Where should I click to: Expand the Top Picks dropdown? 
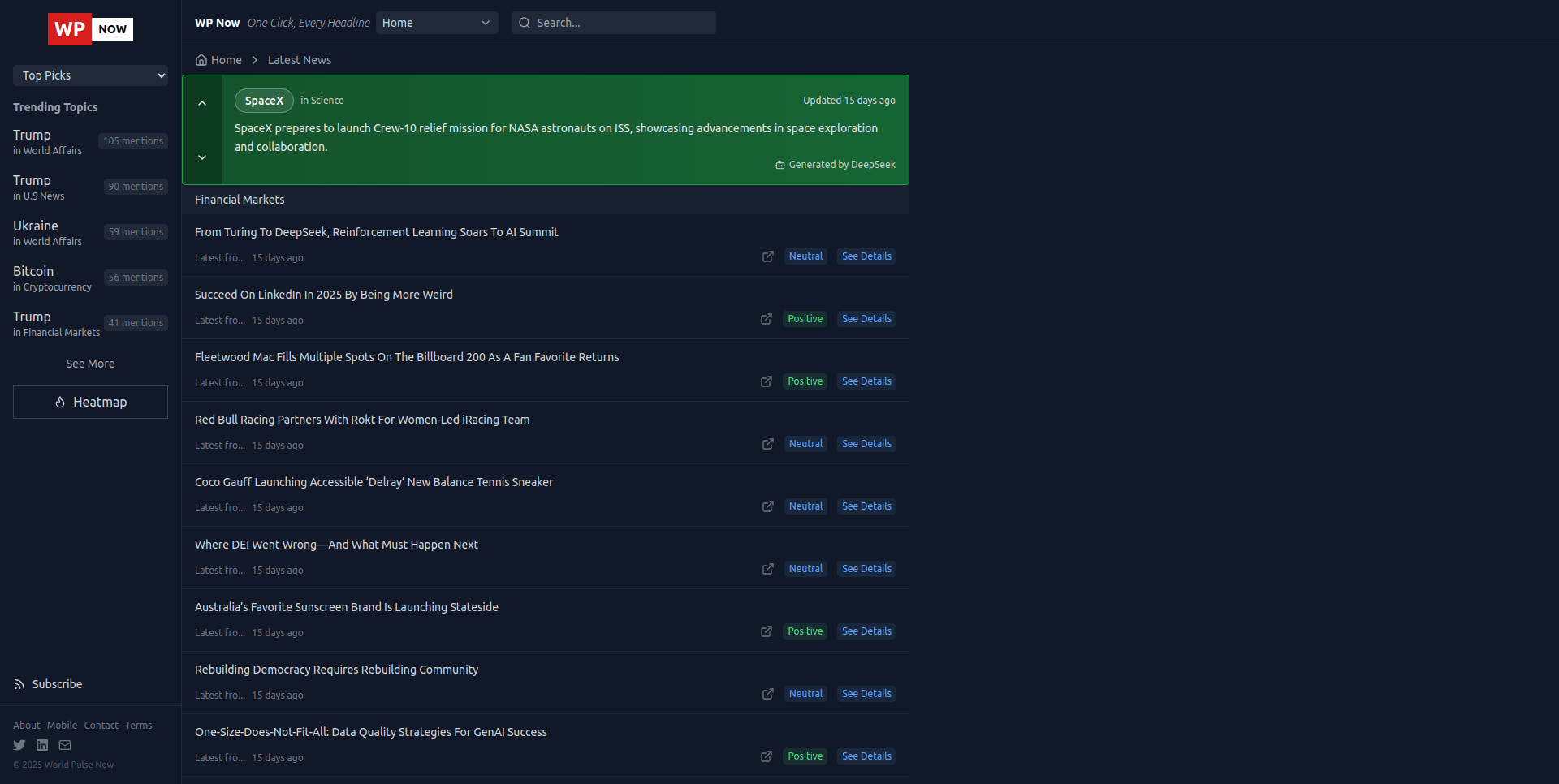click(x=90, y=75)
